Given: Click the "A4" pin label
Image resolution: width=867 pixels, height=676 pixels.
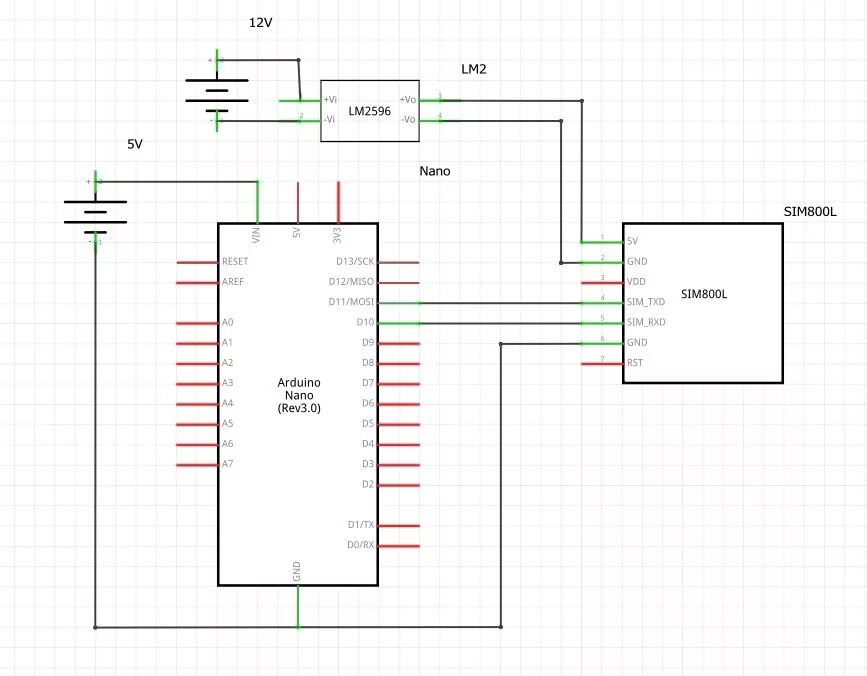Looking at the screenshot, I should tap(228, 403).
